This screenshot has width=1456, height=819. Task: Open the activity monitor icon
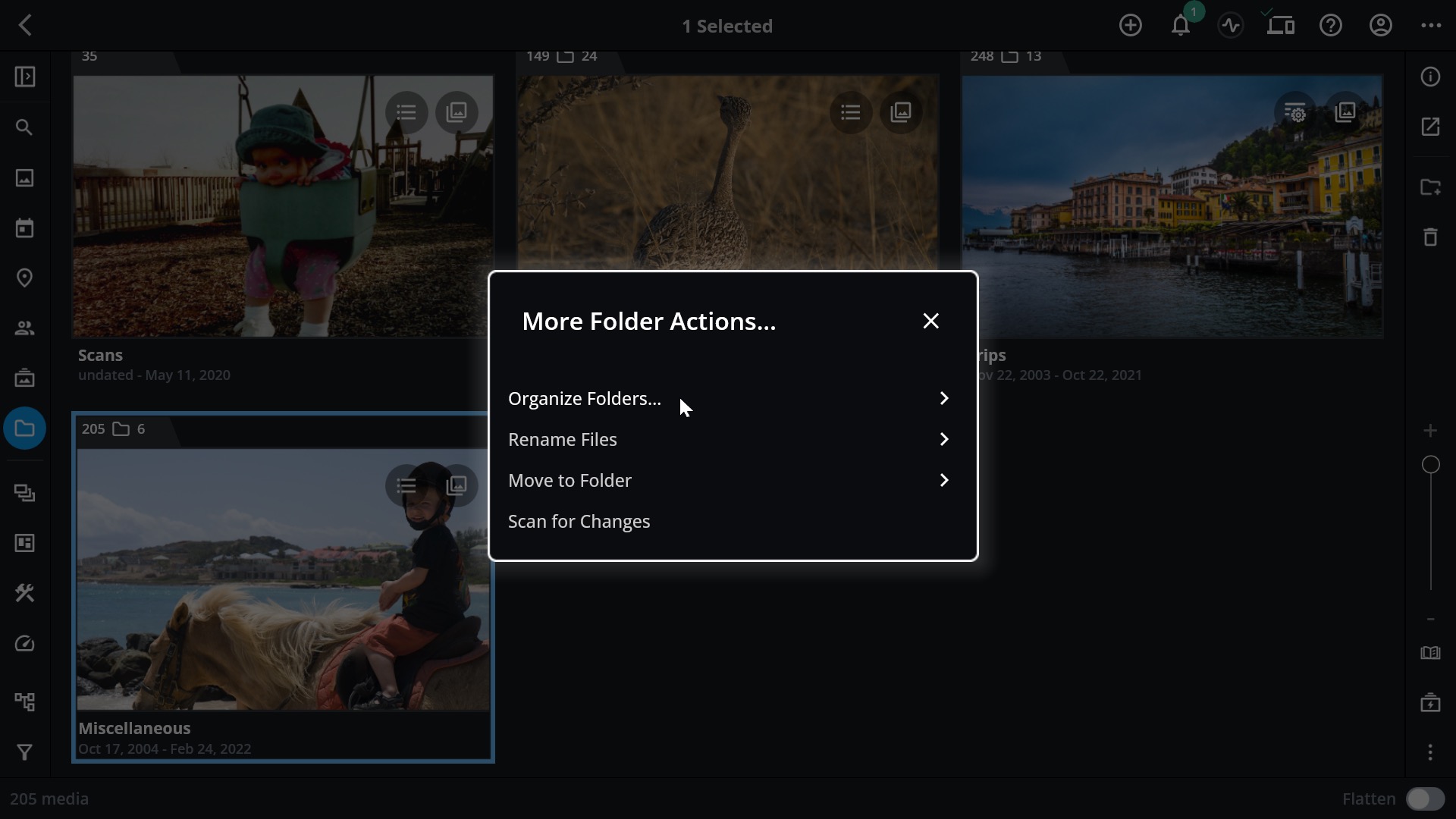pyautogui.click(x=1230, y=26)
